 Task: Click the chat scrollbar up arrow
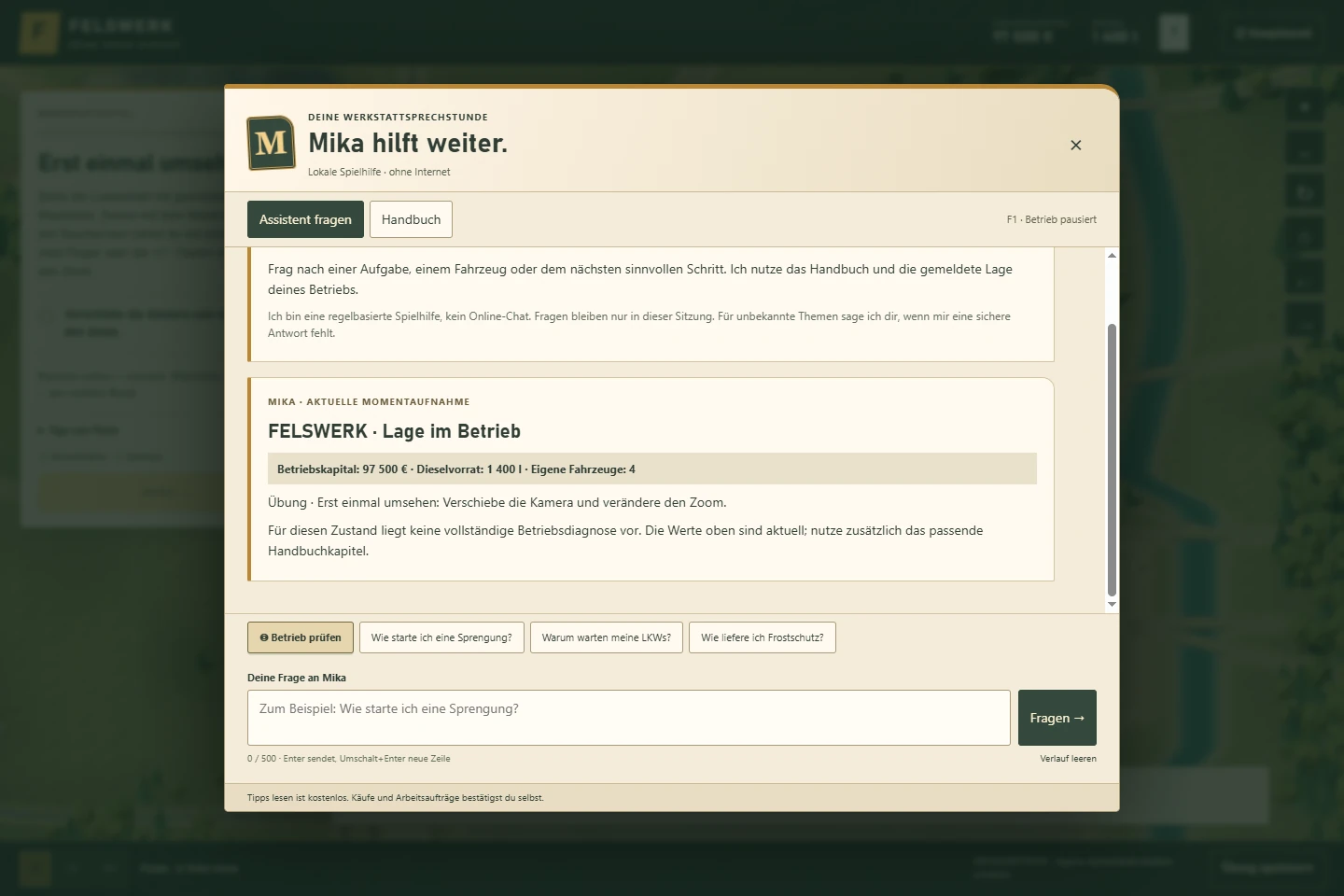click(x=1112, y=255)
